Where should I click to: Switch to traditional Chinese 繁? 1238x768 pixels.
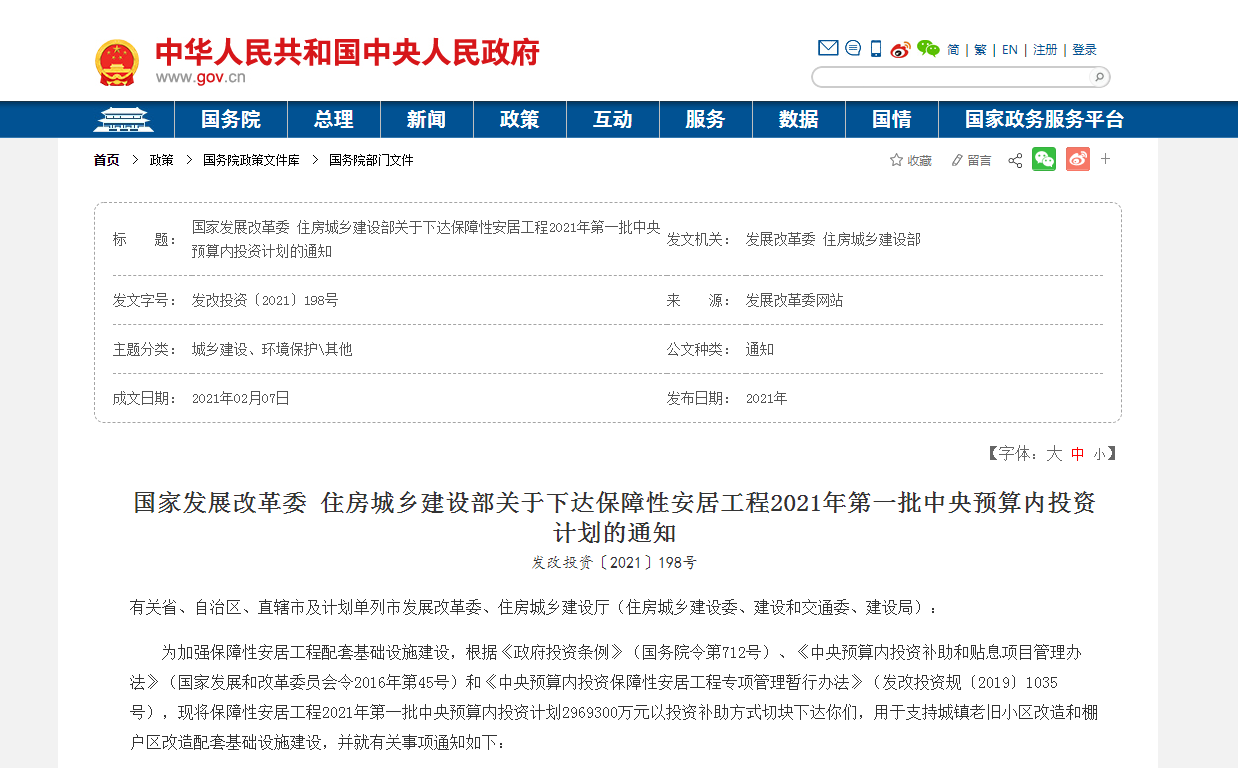tap(980, 50)
